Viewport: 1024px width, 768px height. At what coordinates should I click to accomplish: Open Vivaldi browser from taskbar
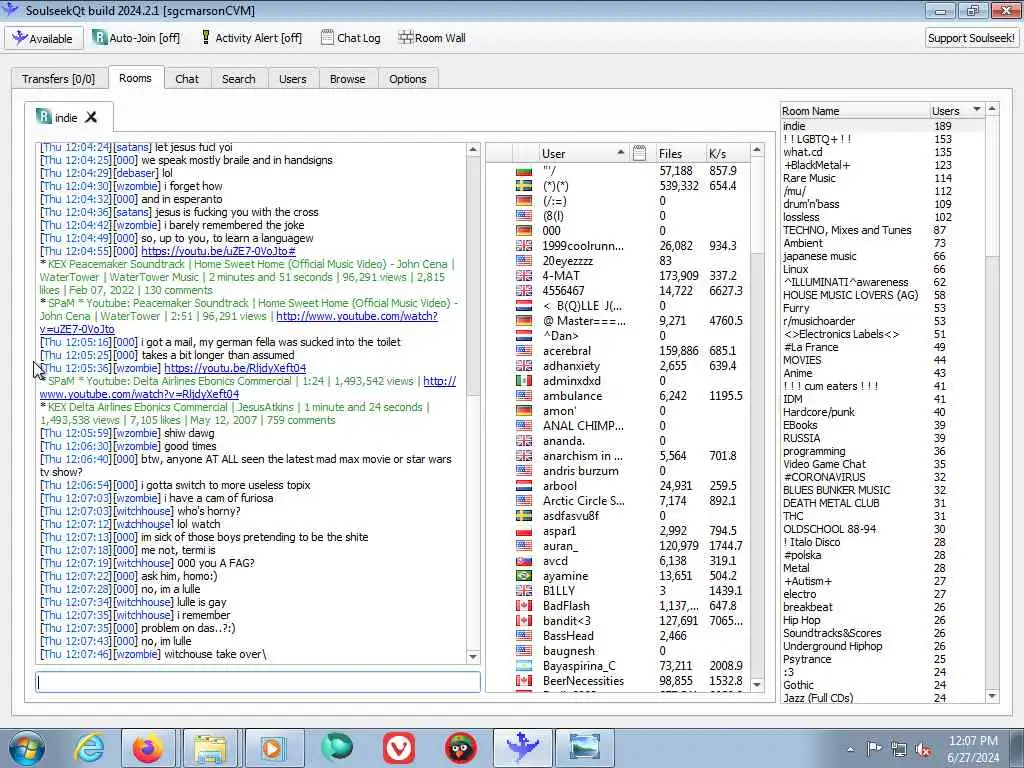pyautogui.click(x=399, y=748)
